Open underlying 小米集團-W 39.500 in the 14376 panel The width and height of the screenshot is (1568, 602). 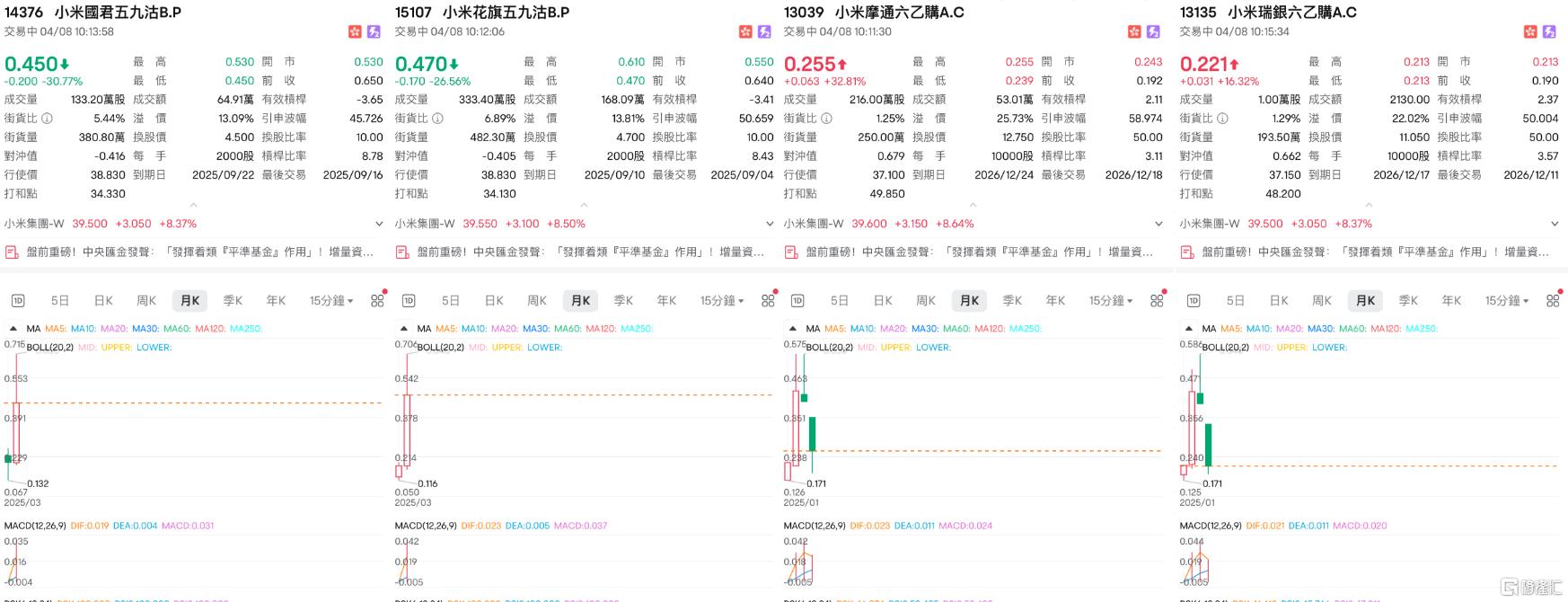pos(101,224)
